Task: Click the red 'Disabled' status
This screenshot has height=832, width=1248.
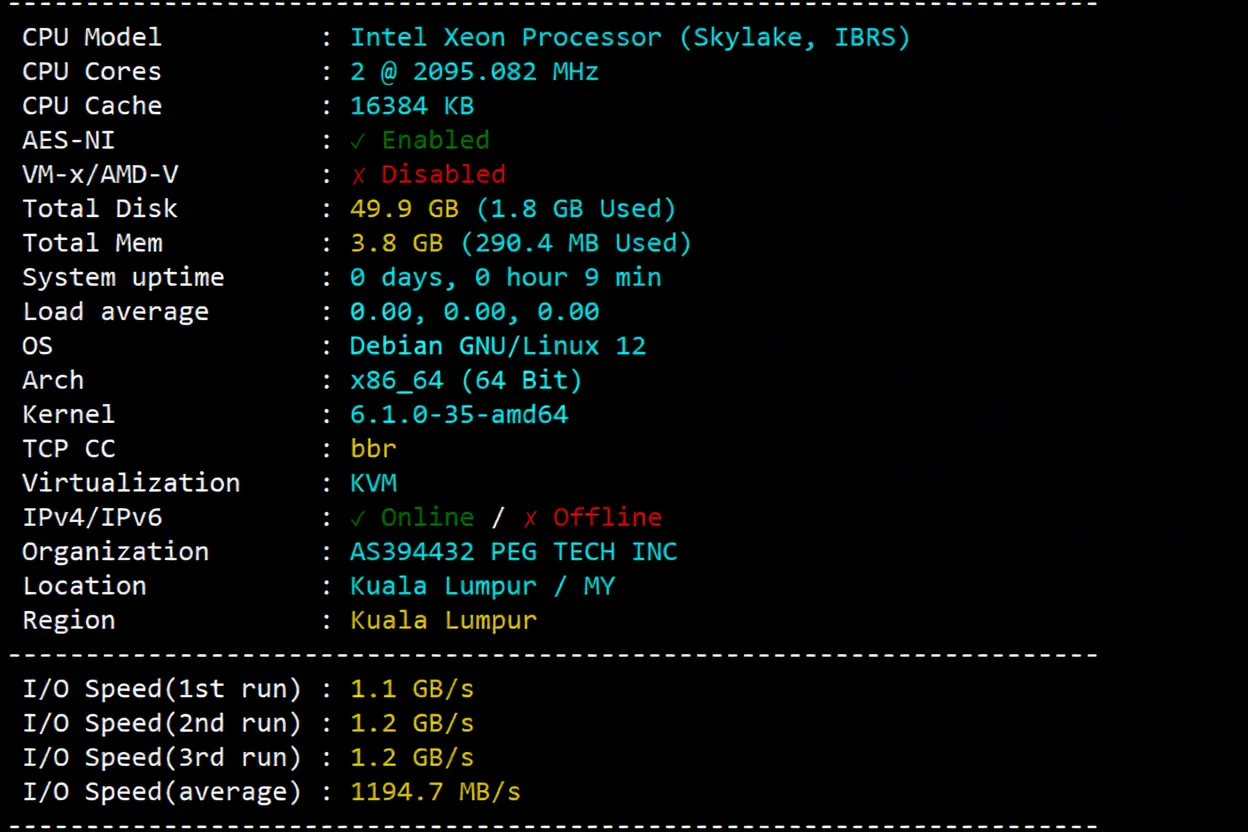Action: 443,175
